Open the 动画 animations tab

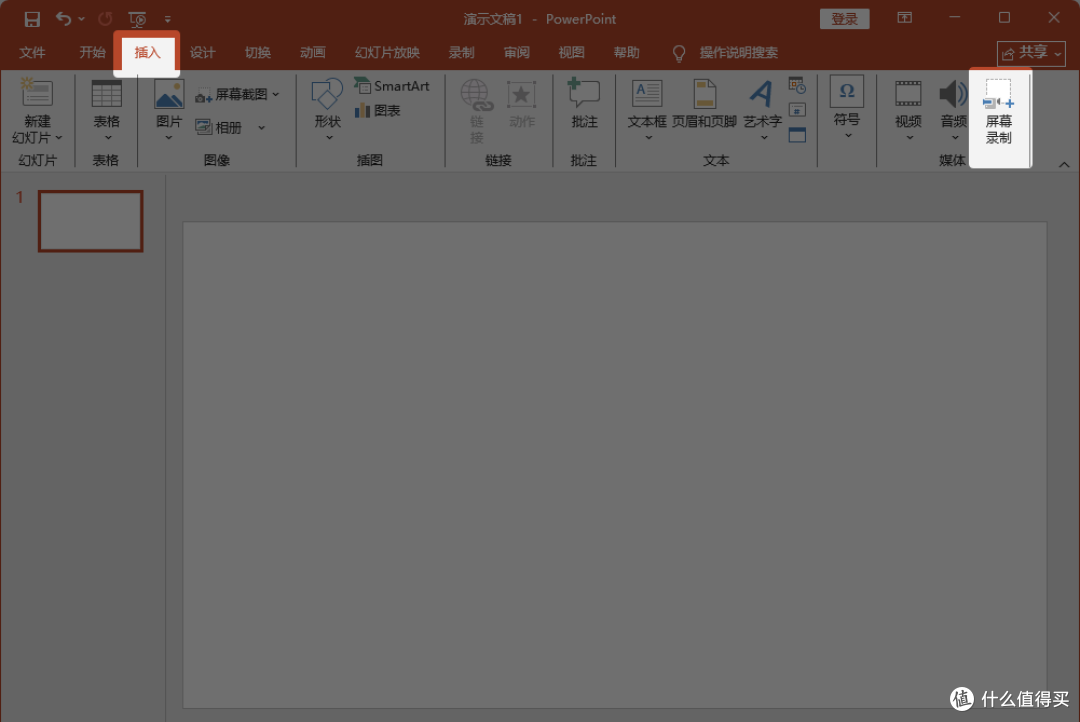pos(312,52)
